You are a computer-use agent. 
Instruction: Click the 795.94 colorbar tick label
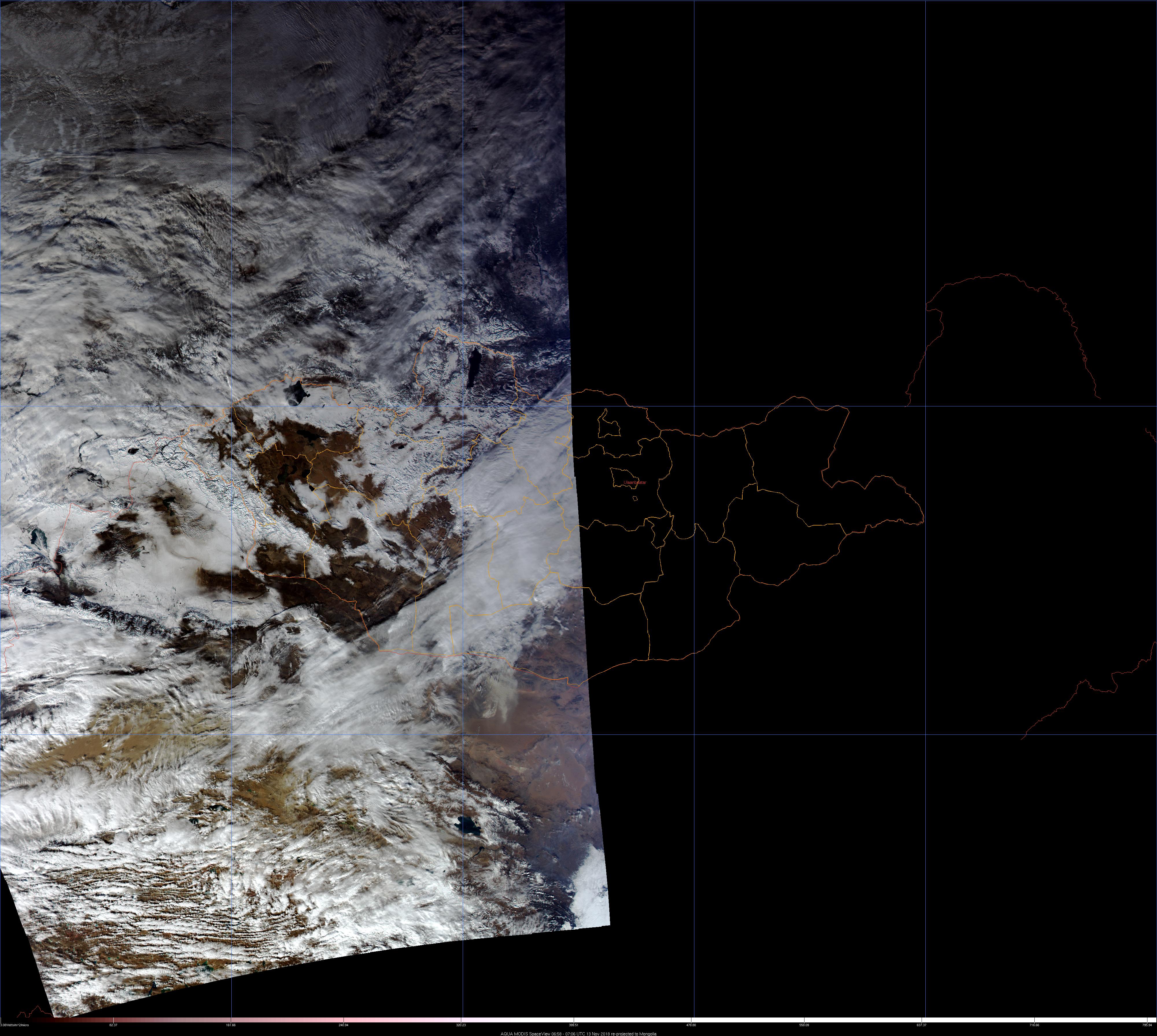(x=1147, y=1025)
